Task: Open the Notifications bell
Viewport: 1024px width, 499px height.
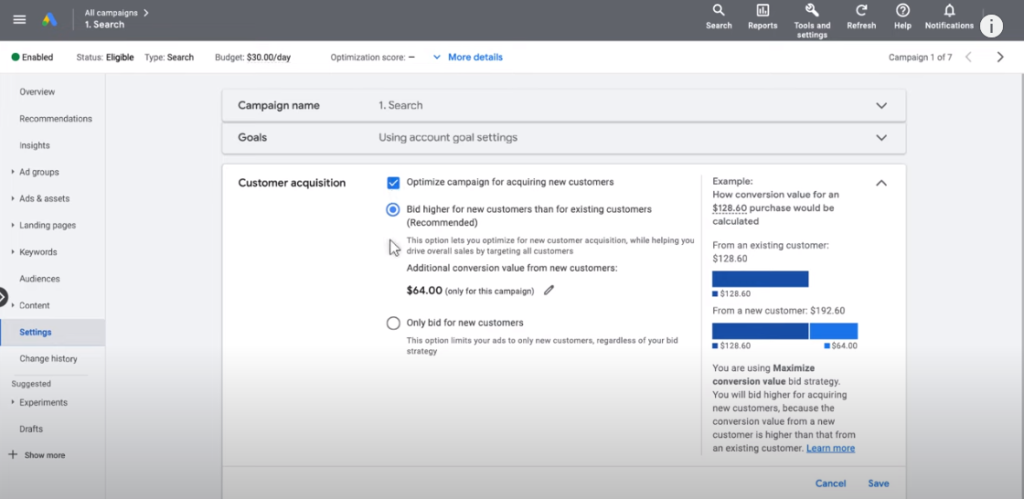Action: click(x=948, y=11)
